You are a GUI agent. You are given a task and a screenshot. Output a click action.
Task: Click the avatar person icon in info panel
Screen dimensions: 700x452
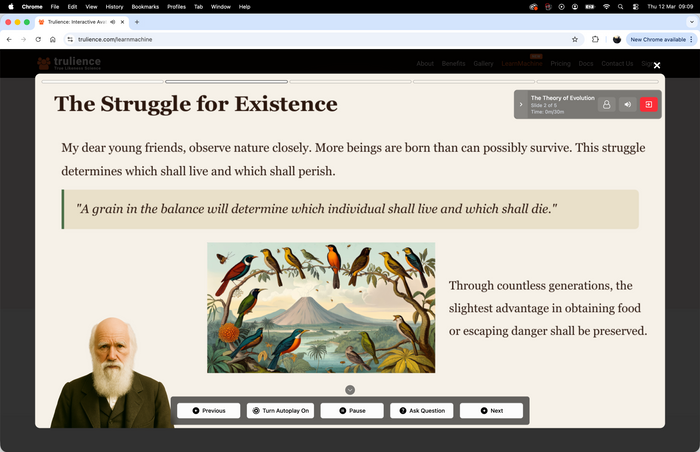pyautogui.click(x=606, y=104)
